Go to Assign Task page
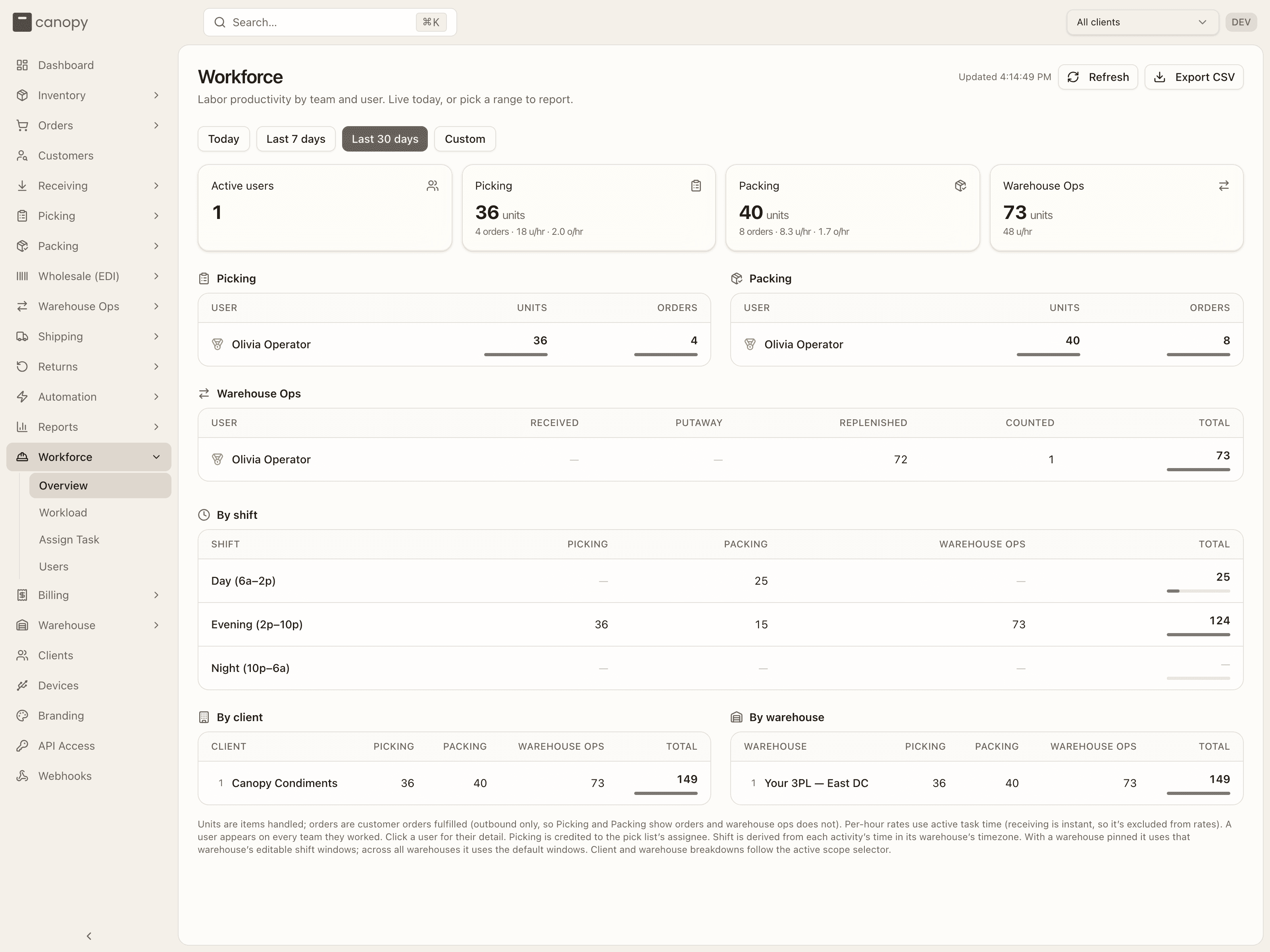Screen dimensions: 1270x952 coord(100,539)
